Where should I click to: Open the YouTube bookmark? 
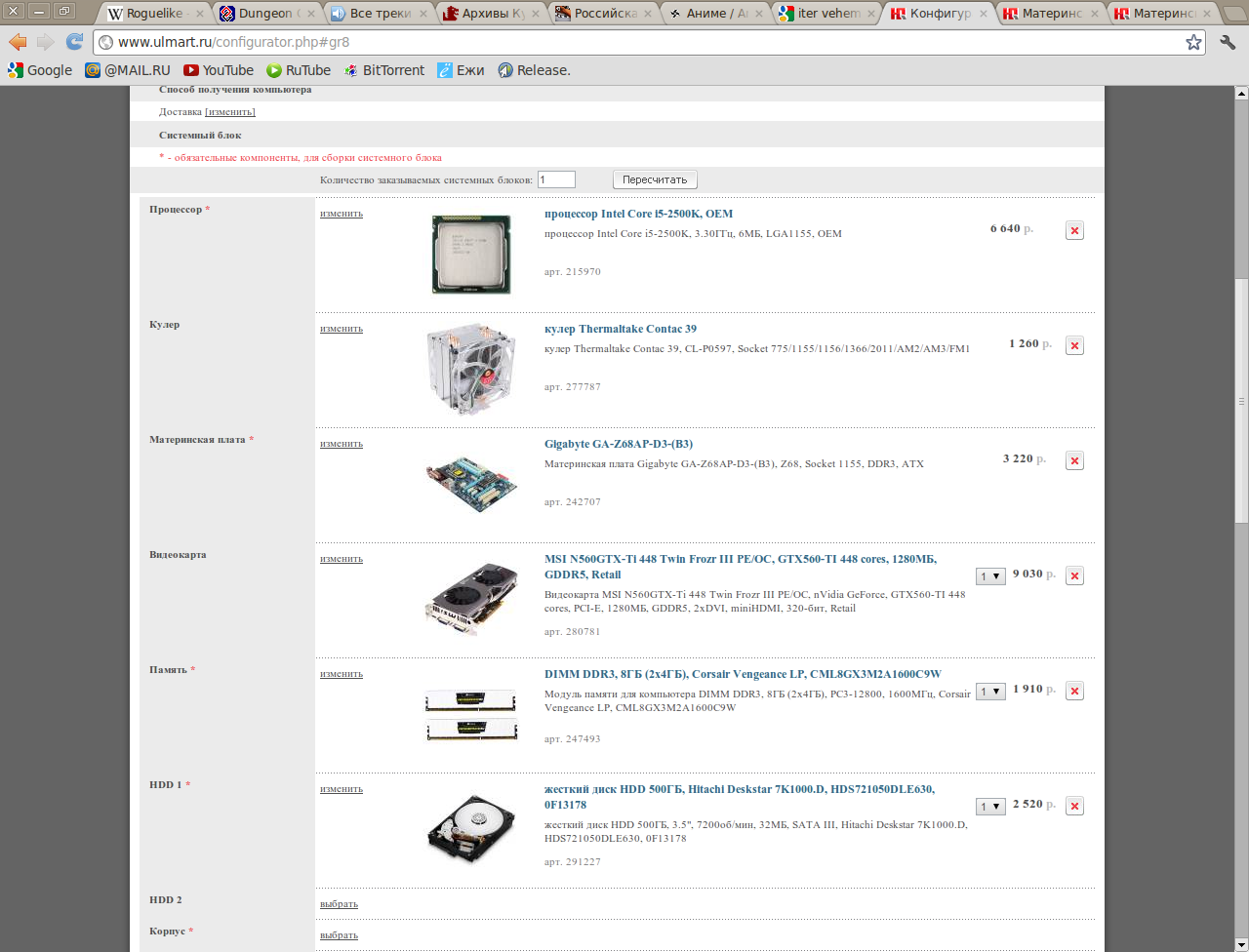tap(219, 70)
